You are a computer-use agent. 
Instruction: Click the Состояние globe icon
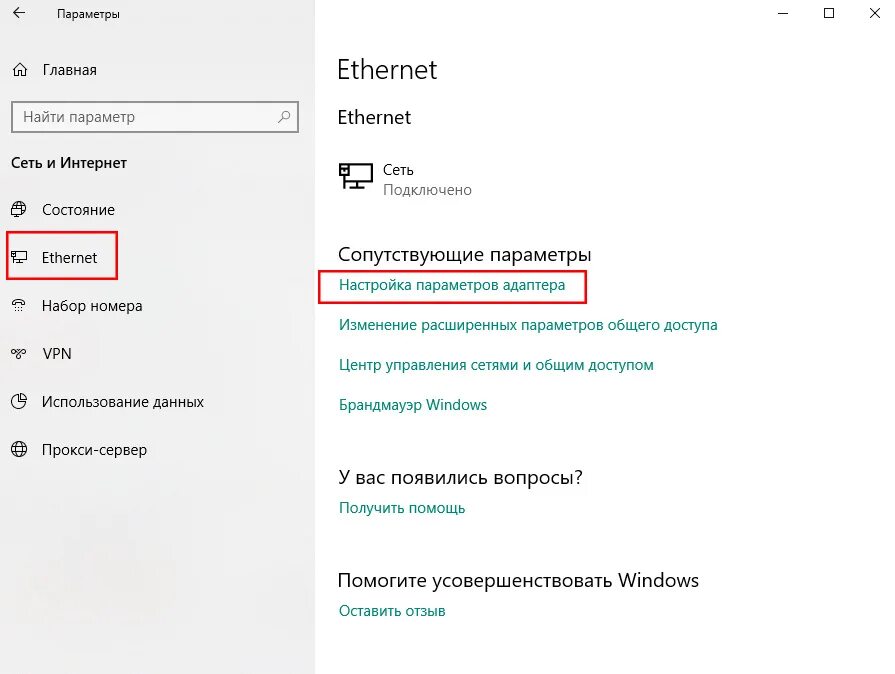click(19, 210)
